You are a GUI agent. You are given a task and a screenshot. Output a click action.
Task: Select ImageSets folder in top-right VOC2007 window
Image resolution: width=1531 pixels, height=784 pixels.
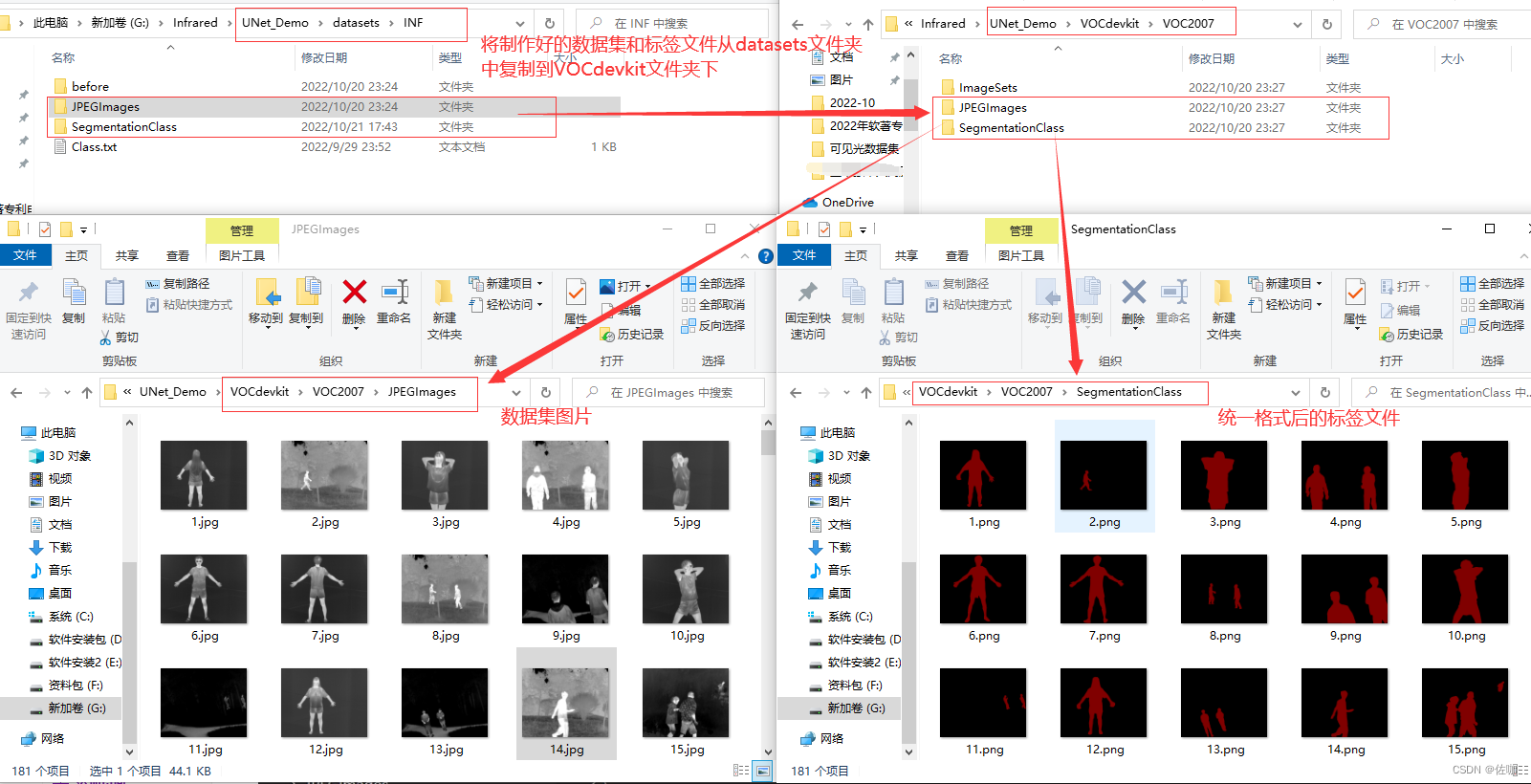point(988,88)
